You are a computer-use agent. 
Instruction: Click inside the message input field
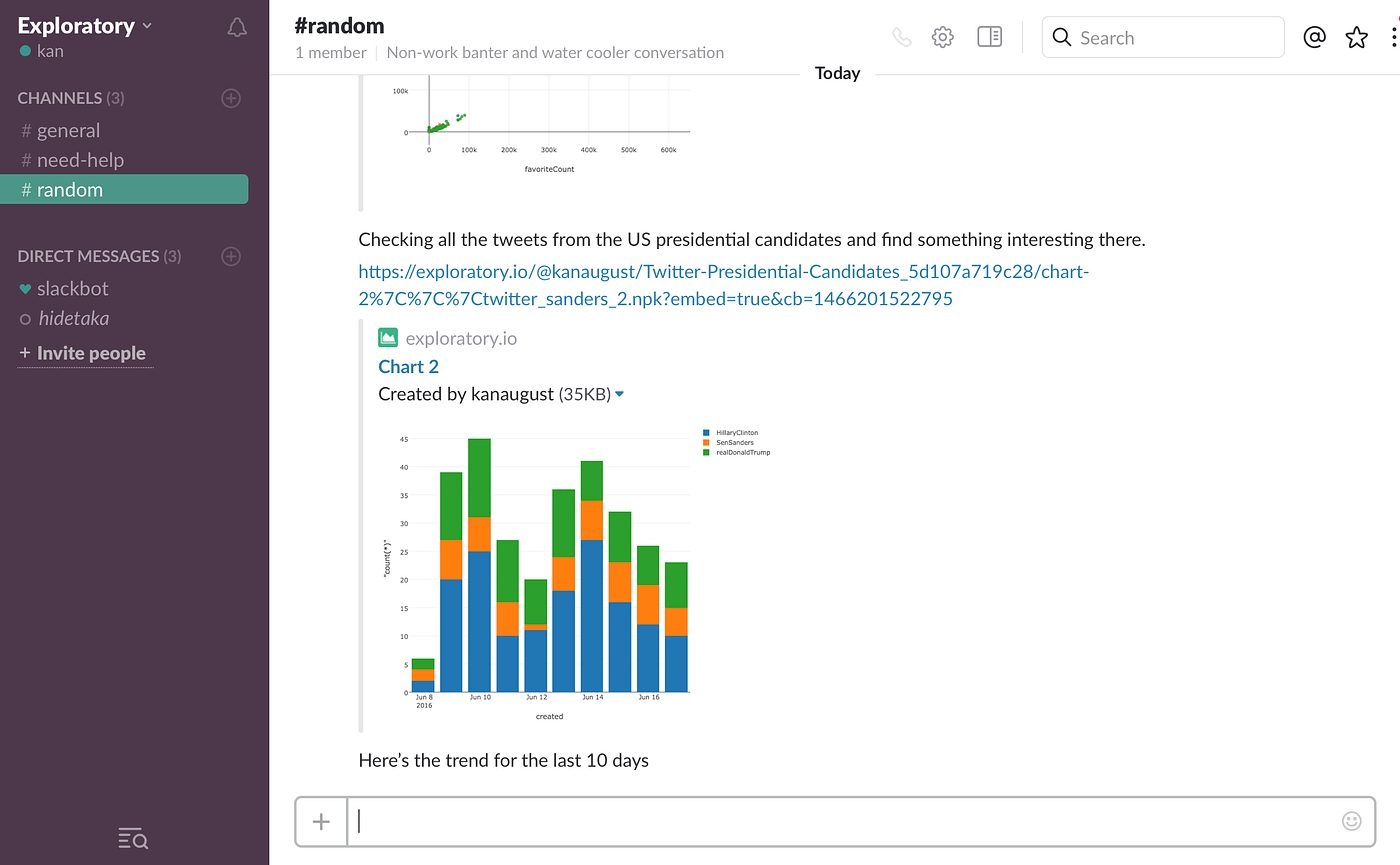(800, 820)
